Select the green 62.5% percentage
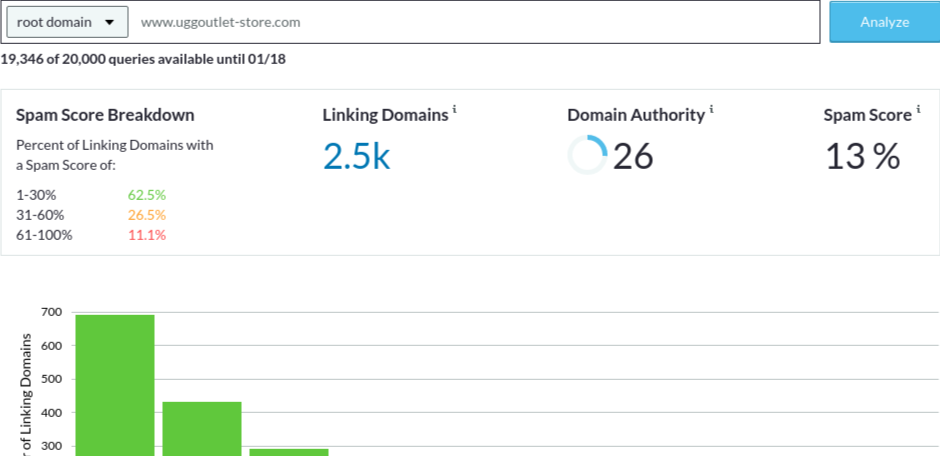 pos(146,195)
